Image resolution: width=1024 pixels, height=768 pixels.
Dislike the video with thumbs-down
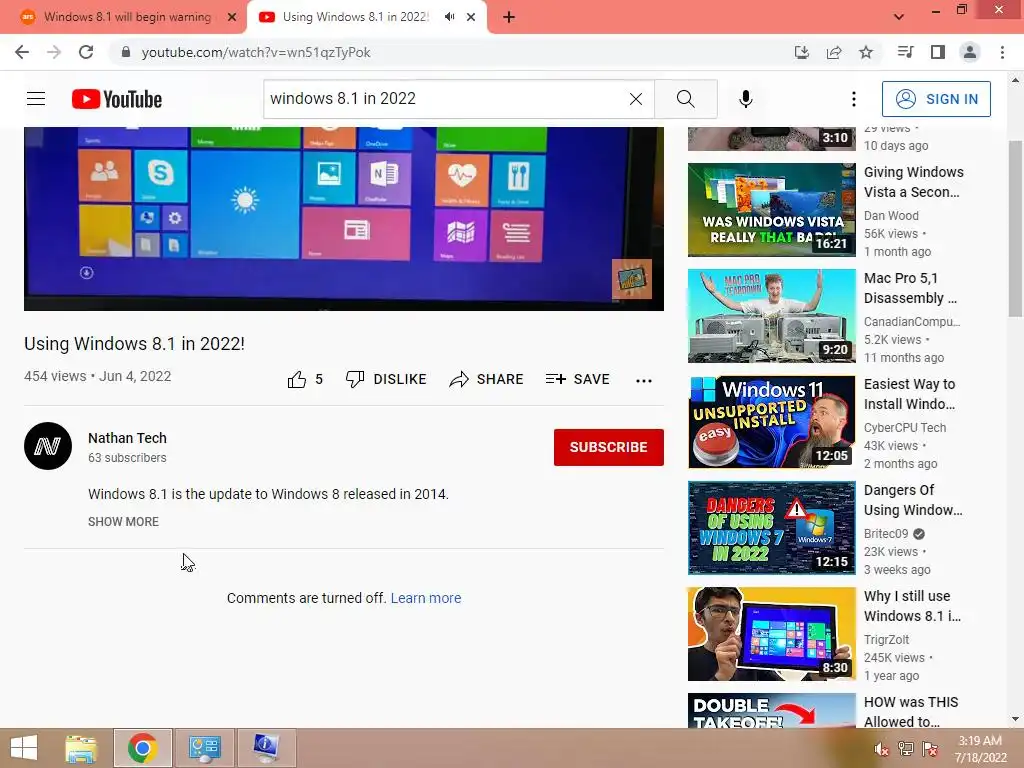[386, 379]
